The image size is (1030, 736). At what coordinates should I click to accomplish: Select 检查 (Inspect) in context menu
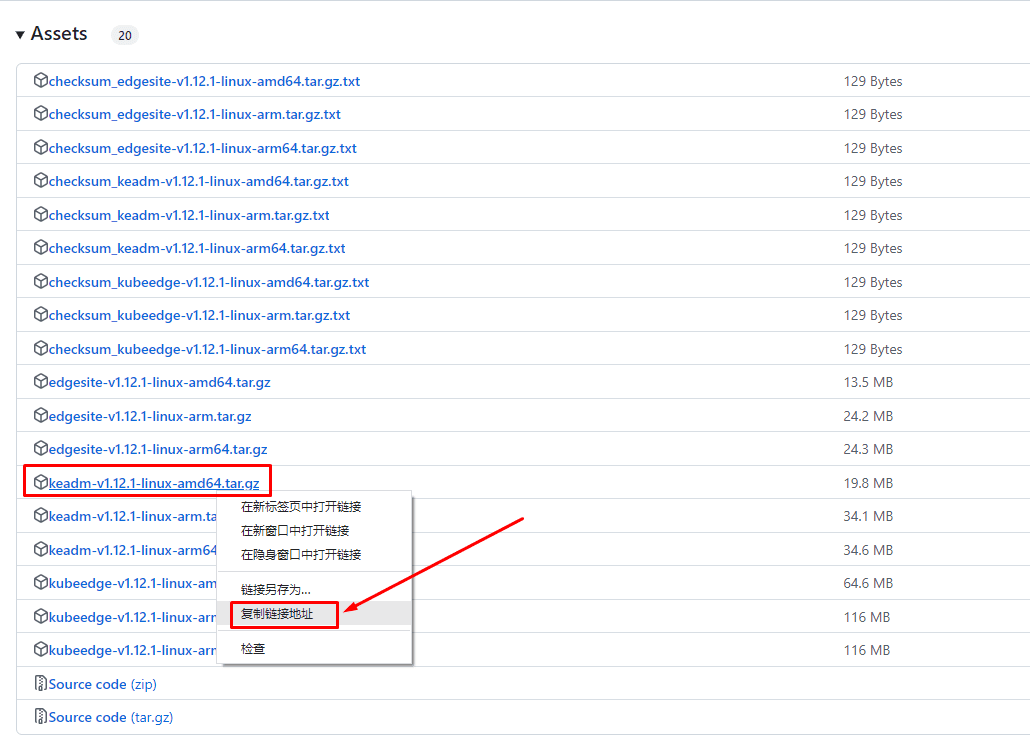(253, 649)
